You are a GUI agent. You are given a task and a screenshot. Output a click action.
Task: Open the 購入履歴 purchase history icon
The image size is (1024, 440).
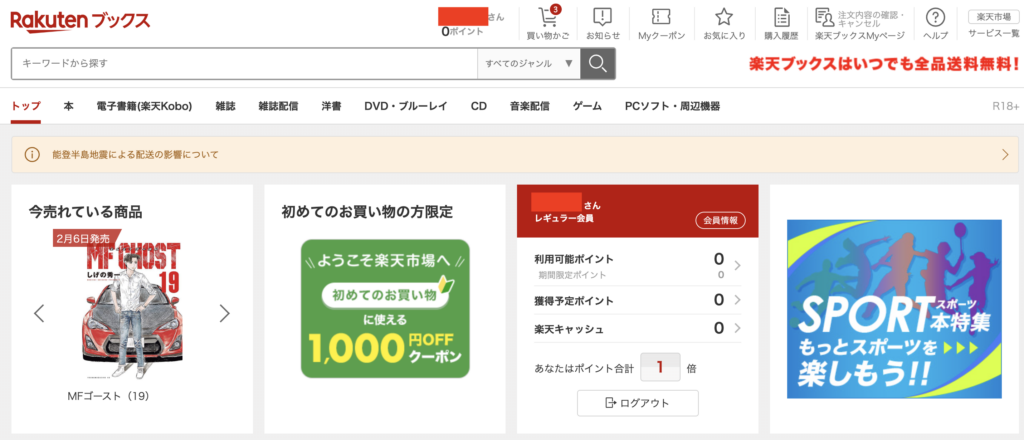tap(782, 17)
